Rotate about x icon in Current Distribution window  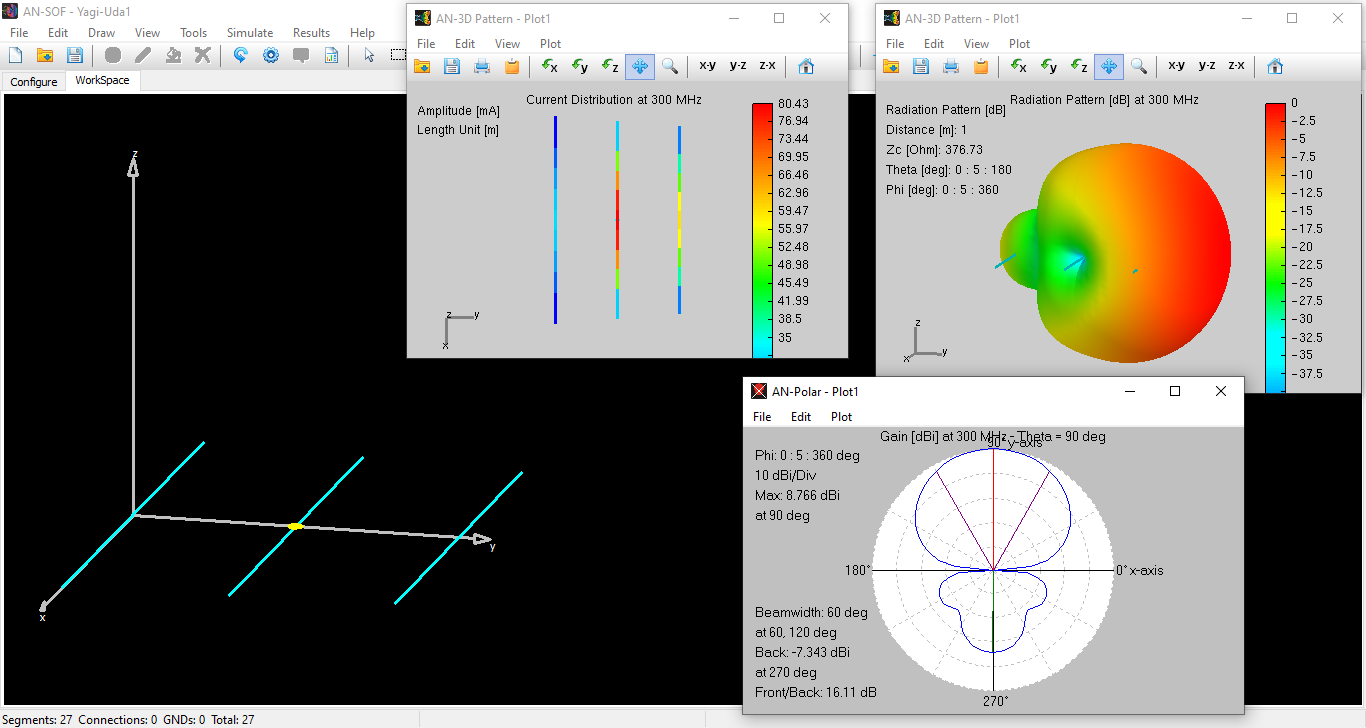pos(549,66)
